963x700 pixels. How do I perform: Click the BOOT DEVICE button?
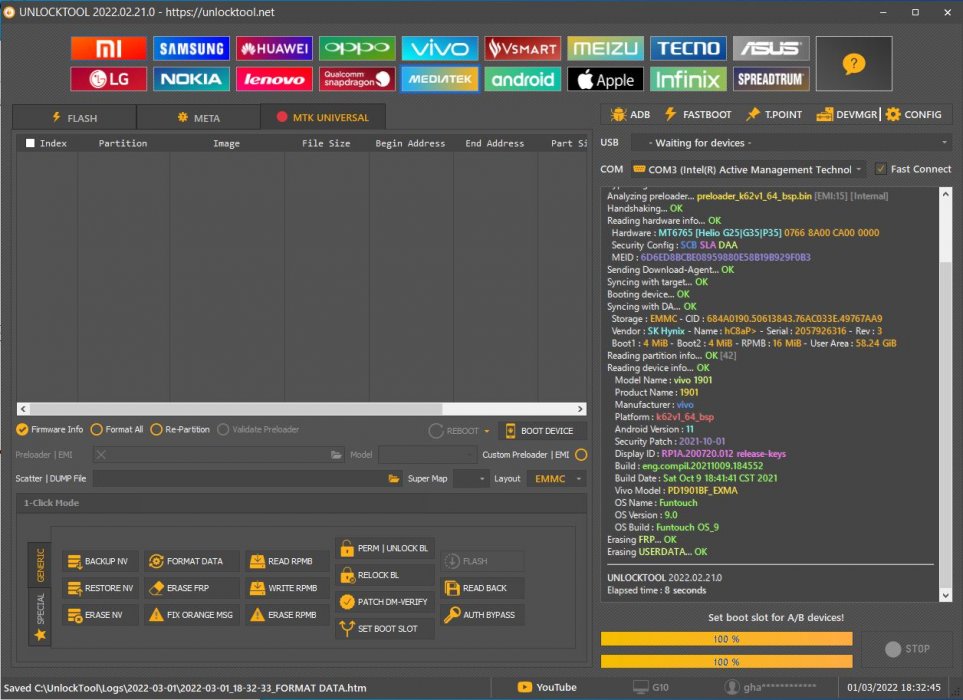541,431
